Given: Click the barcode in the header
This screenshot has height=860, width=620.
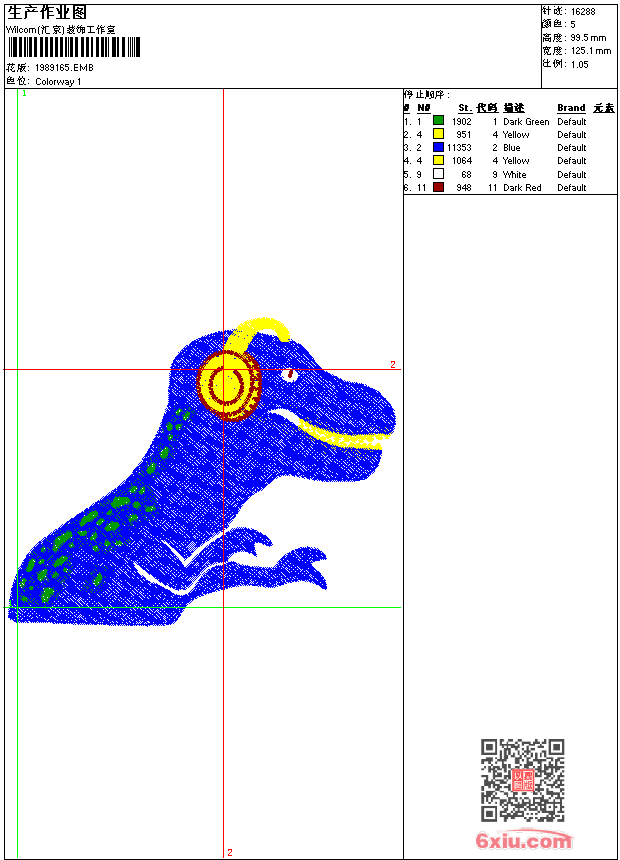Looking at the screenshot, I should (74, 47).
